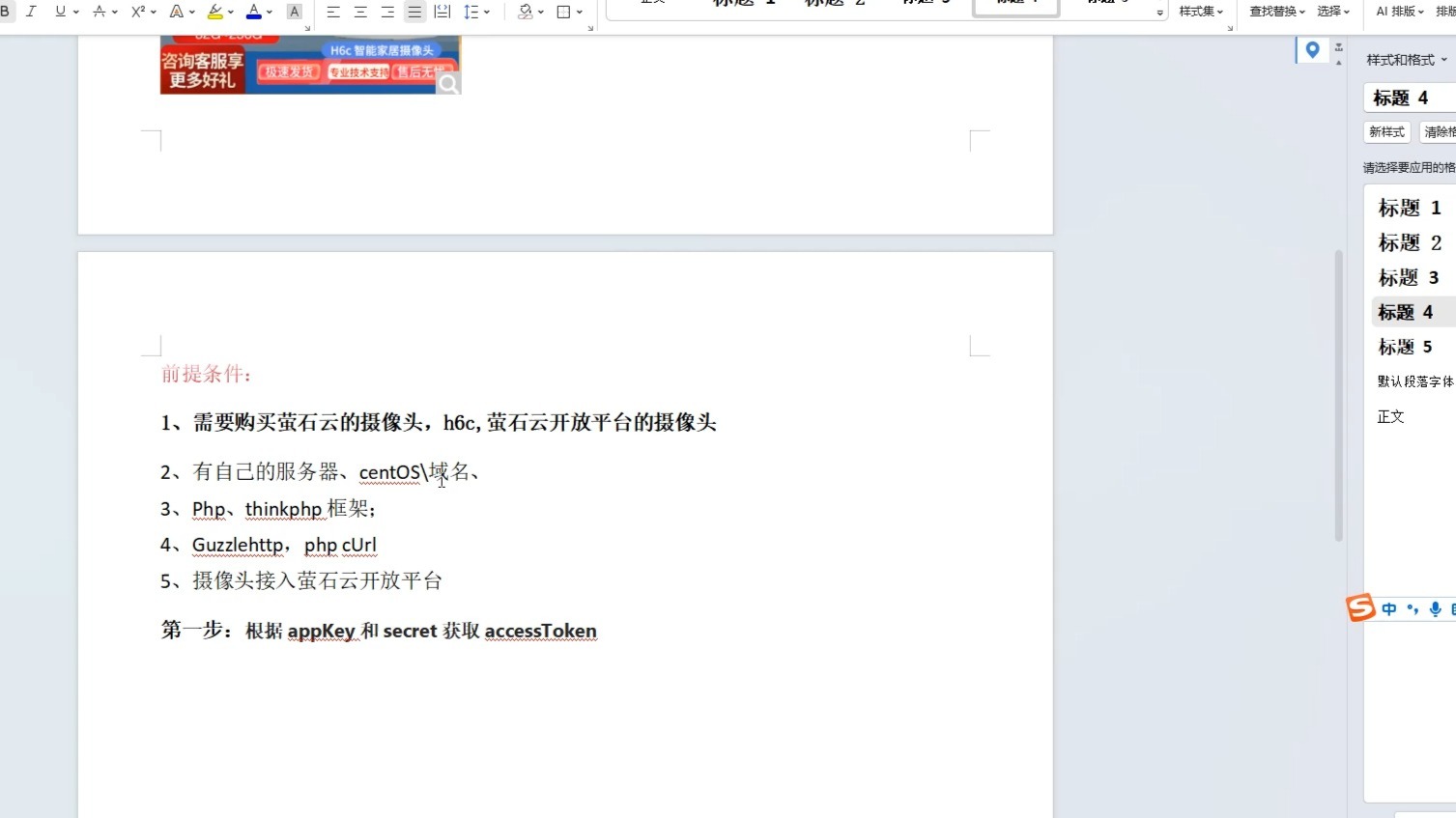Image resolution: width=1456 pixels, height=818 pixels.
Task: Open strikethrough options dropdown arrow
Action: tap(115, 12)
